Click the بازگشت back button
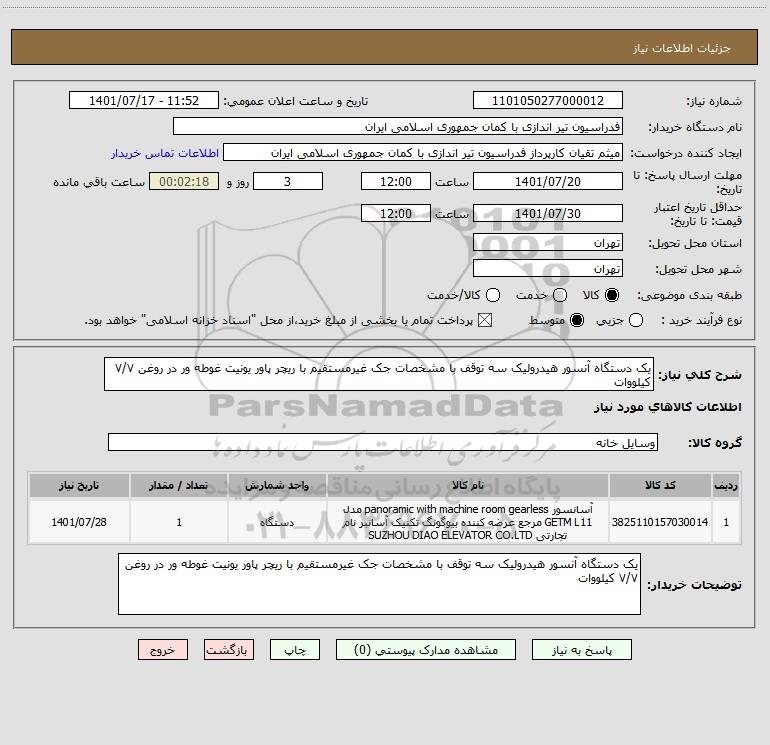Viewport: 770px width, 745px height. tap(229, 650)
